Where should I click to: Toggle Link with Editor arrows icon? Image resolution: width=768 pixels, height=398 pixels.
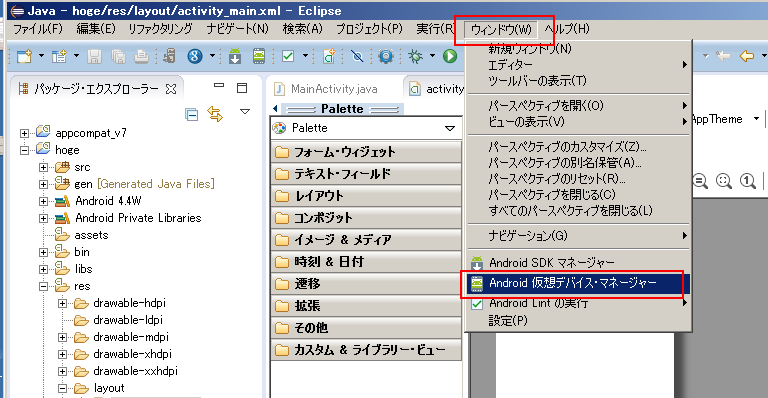[x=215, y=114]
